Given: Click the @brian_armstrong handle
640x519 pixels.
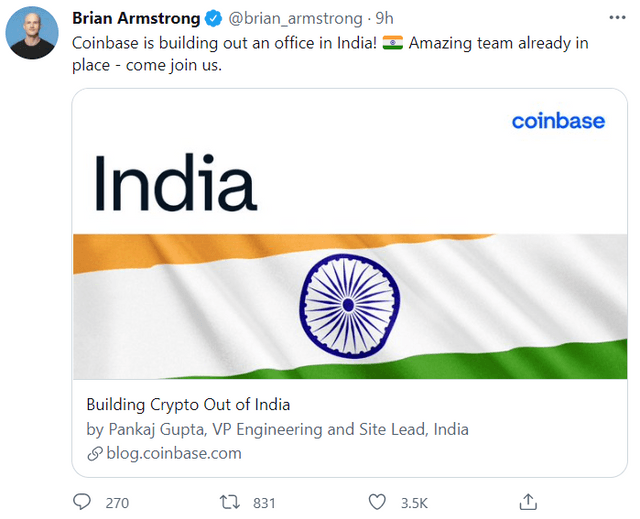Looking at the screenshot, I should [295, 19].
